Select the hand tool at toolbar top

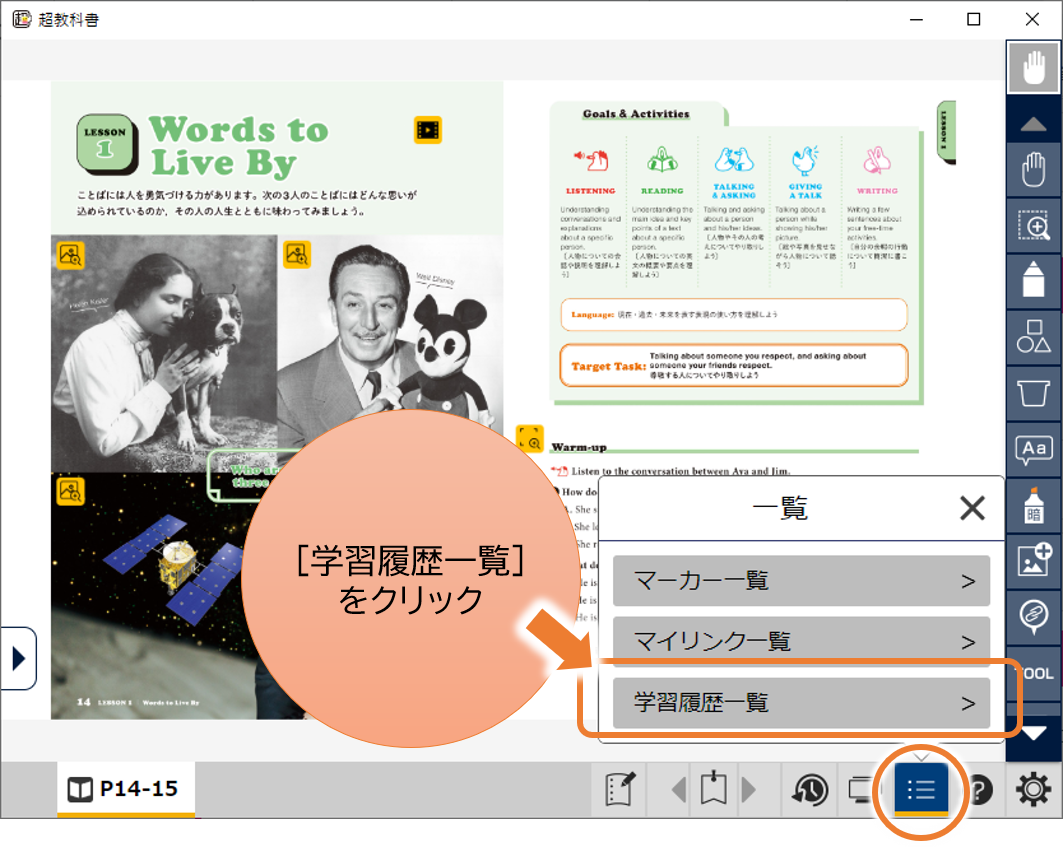click(1033, 67)
